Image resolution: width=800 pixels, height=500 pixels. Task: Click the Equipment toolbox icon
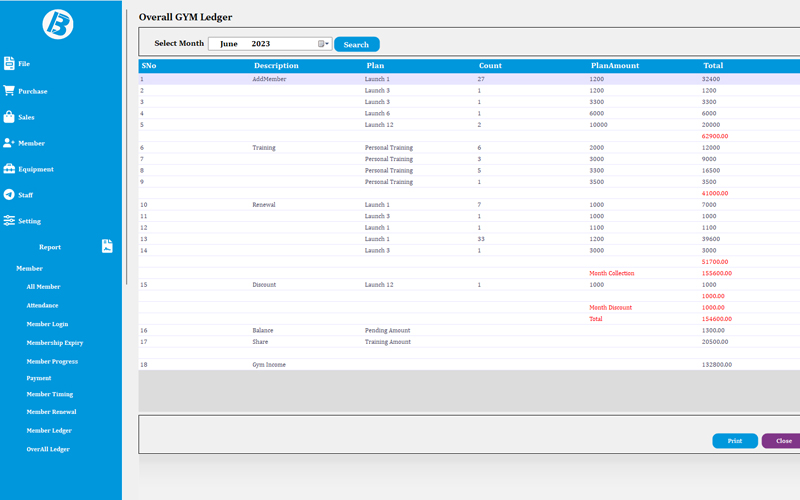click(9, 169)
